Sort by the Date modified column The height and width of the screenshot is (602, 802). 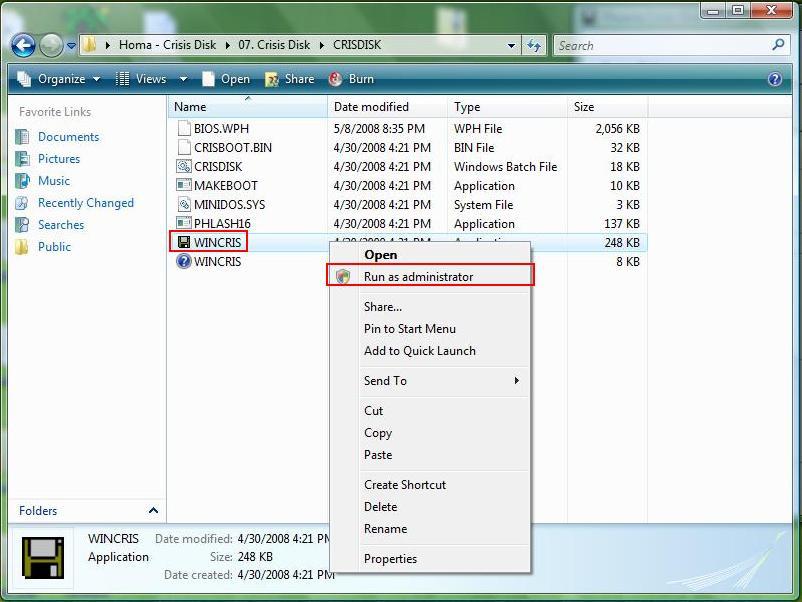coord(387,106)
